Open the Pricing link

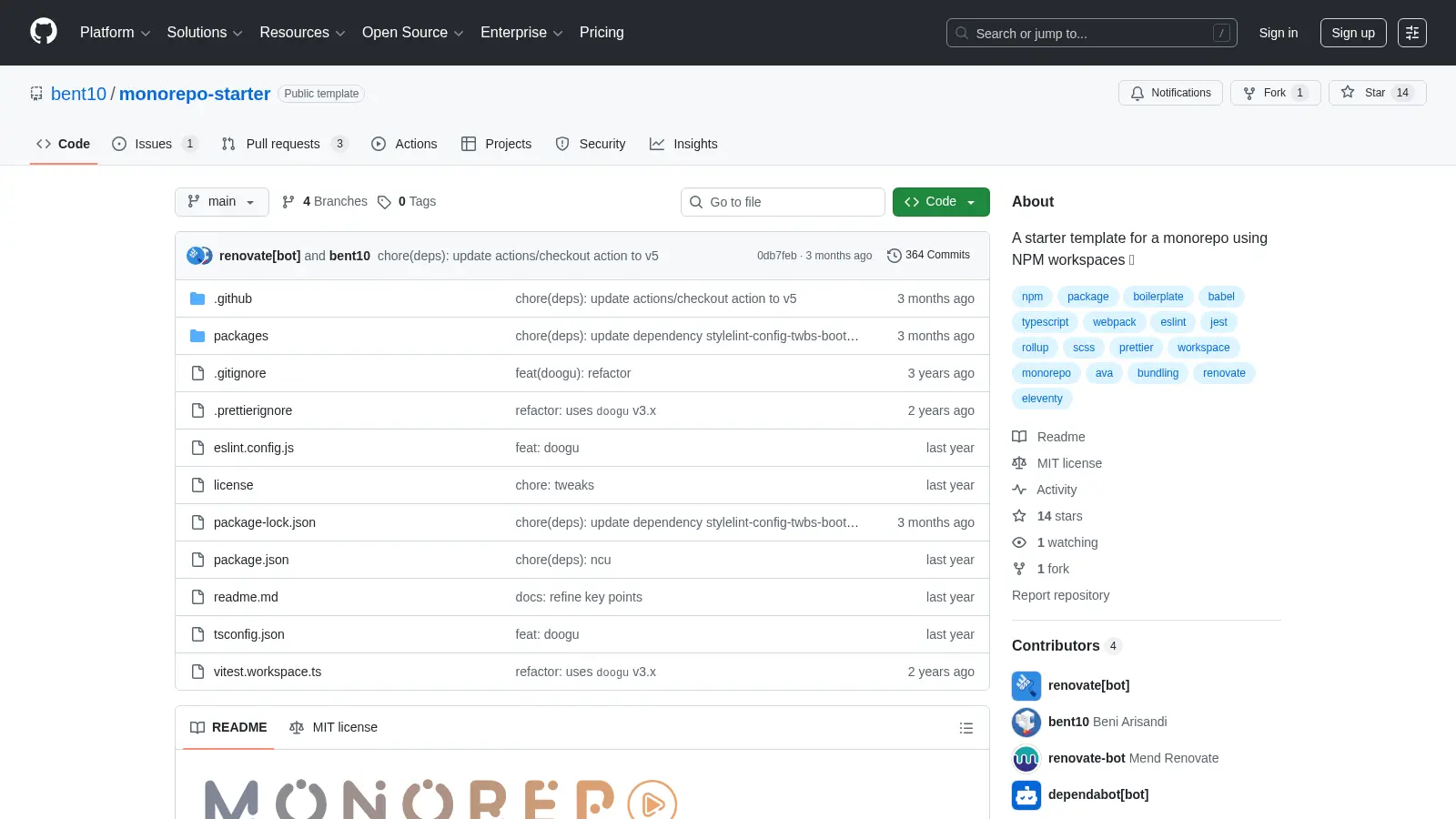coord(602,33)
